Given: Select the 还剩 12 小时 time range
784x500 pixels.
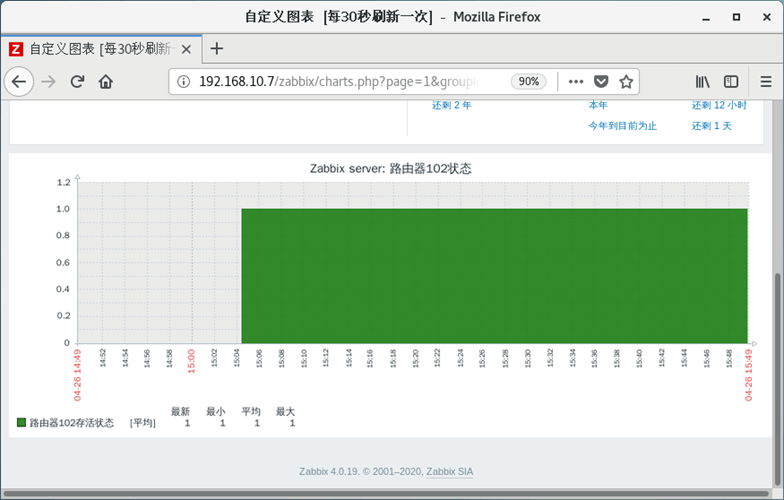Looking at the screenshot, I should pyautogui.click(x=719, y=105).
